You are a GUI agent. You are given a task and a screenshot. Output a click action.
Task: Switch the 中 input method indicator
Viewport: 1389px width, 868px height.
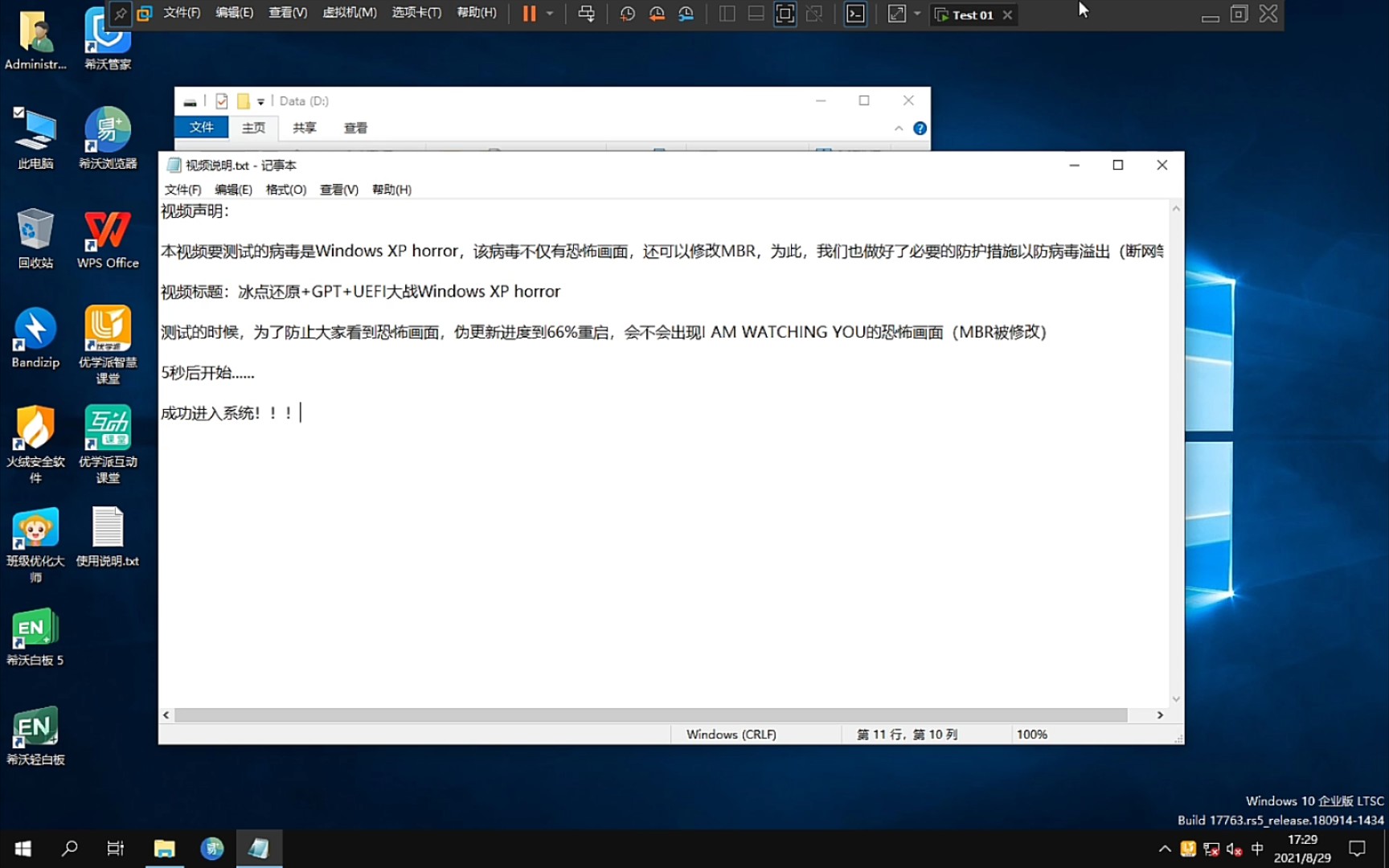1257,849
